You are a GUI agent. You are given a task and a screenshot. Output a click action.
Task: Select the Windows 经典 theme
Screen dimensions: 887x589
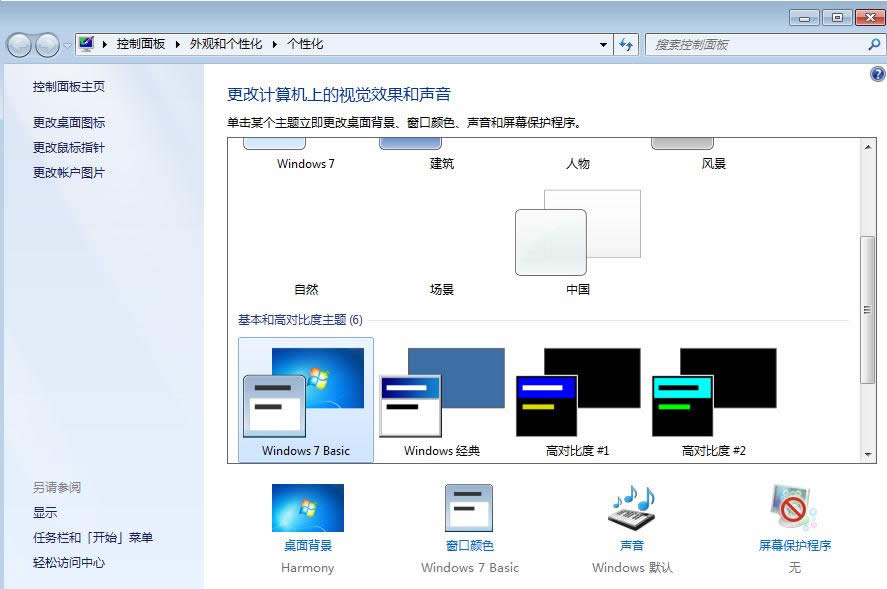tap(442, 399)
